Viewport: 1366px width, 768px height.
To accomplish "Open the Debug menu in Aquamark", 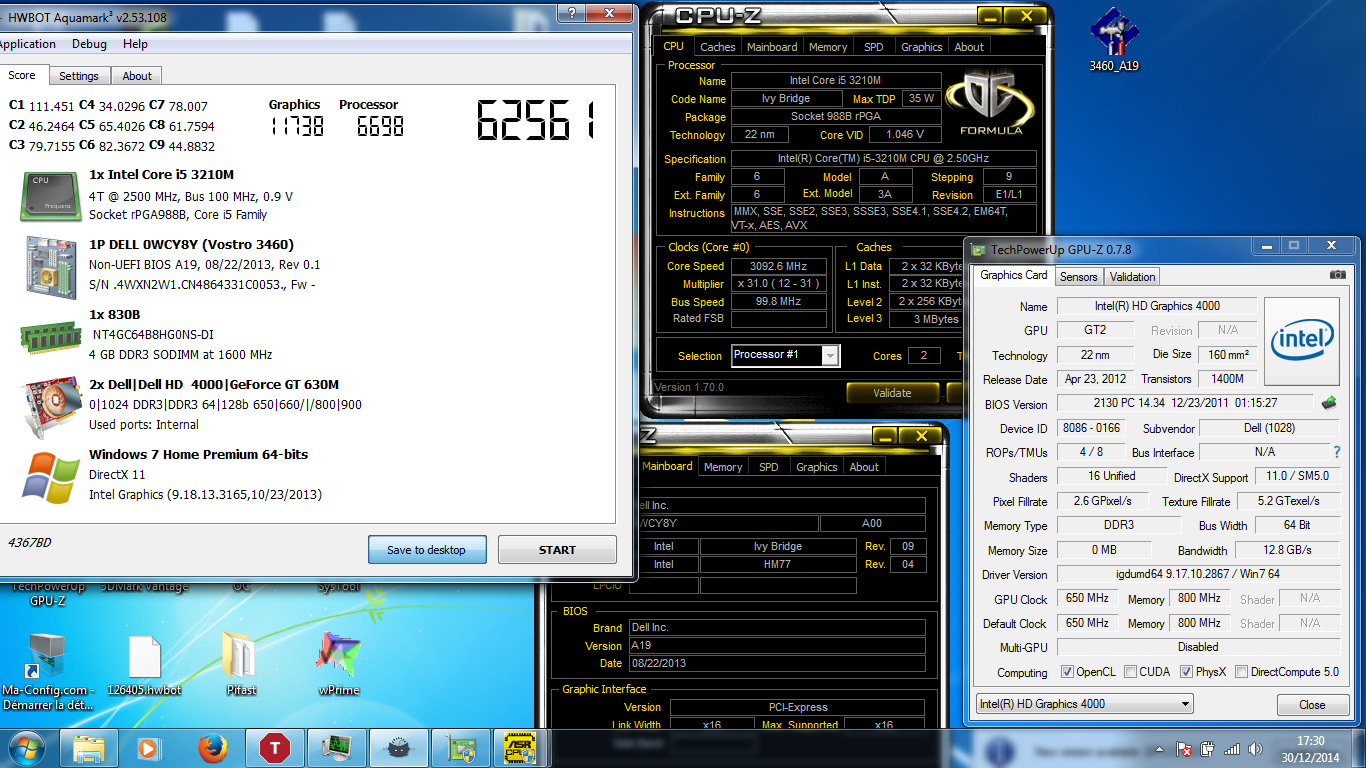I will [x=89, y=44].
